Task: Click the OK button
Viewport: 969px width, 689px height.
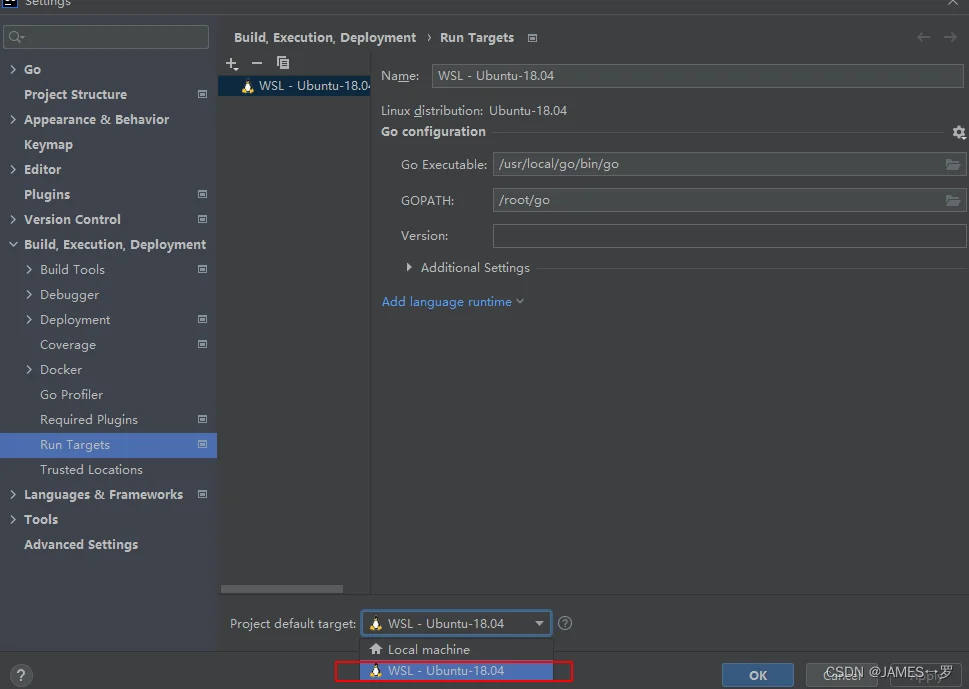Action: pos(758,675)
